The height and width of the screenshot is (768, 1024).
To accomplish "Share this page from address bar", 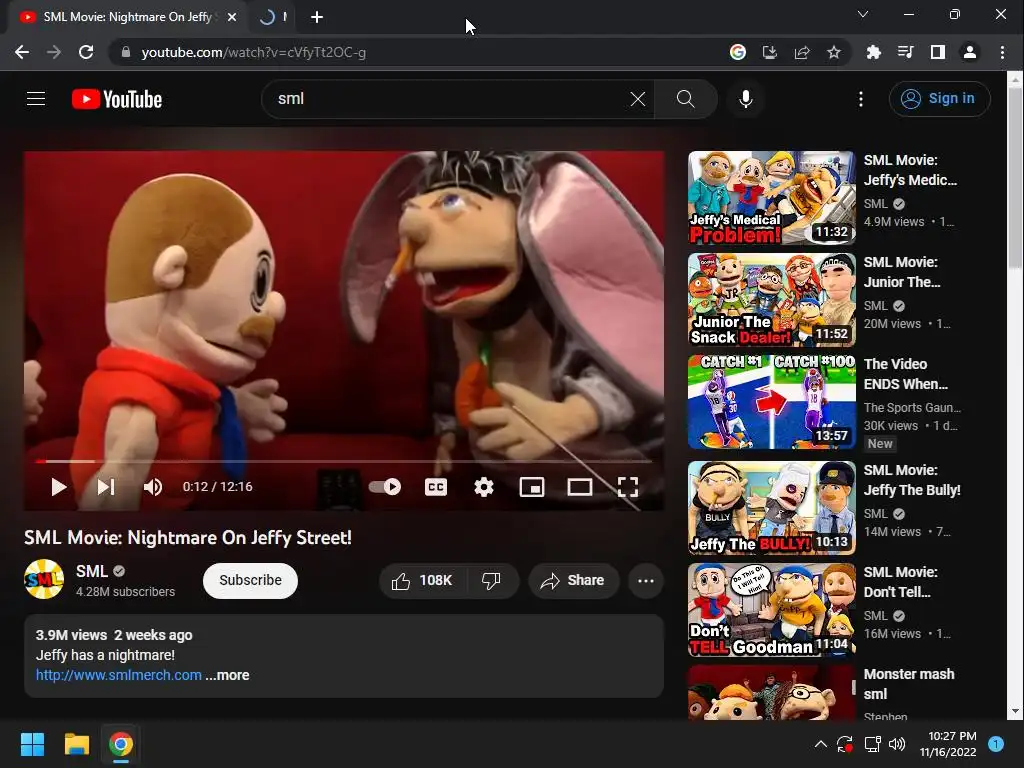I will pos(802,52).
